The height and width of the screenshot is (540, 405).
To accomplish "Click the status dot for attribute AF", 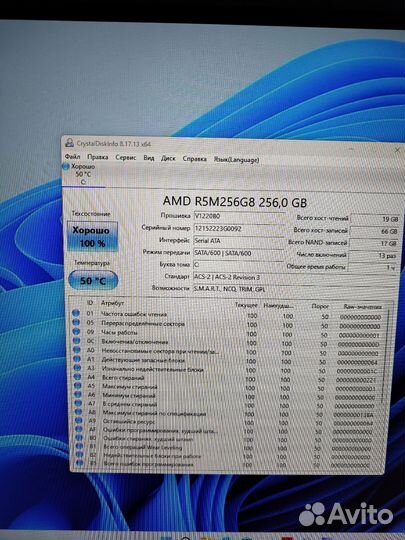I will pos(79,429).
